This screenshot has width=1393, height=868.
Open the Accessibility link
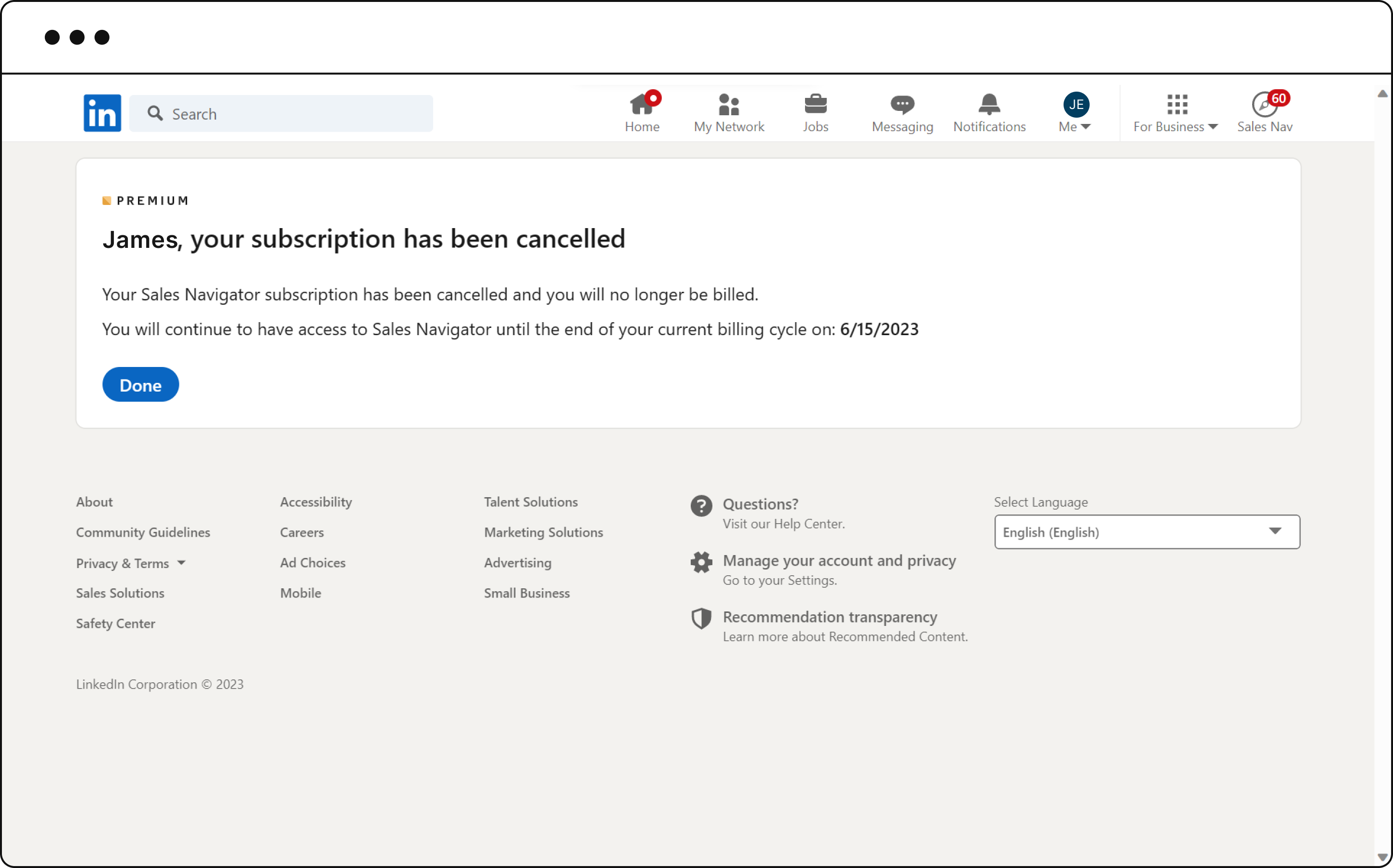click(316, 502)
